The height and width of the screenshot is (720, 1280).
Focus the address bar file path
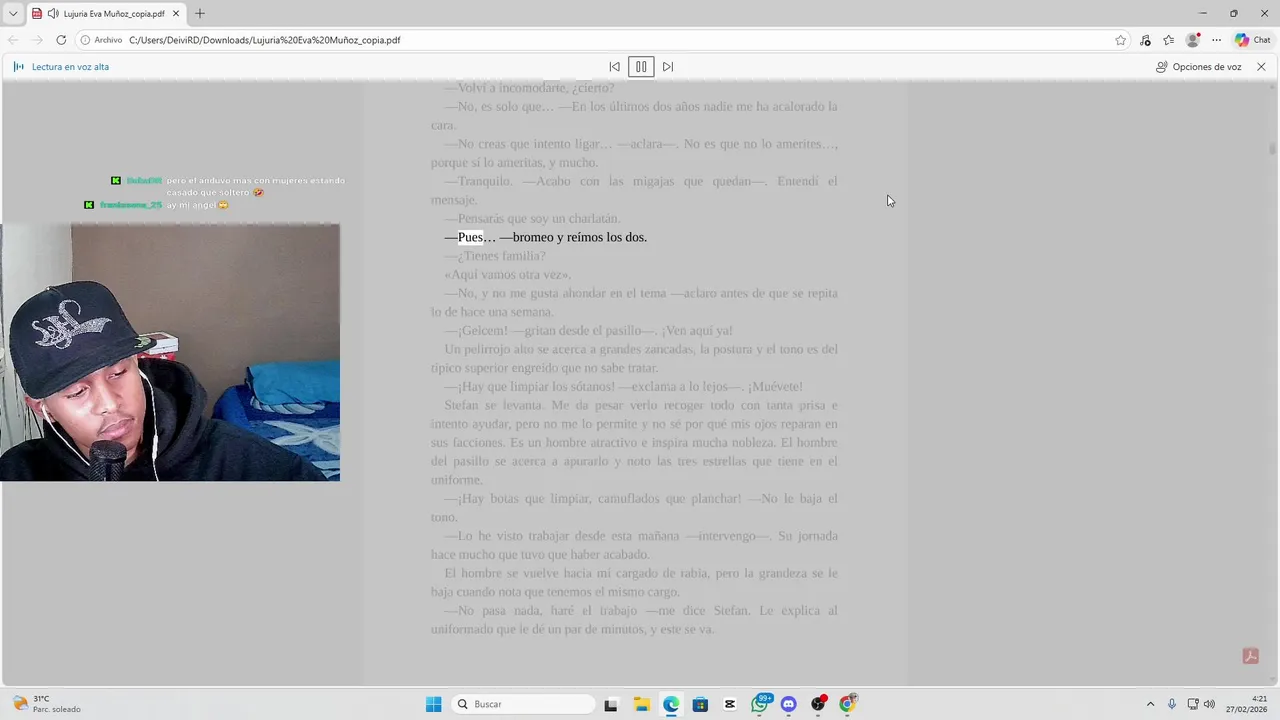[265, 40]
